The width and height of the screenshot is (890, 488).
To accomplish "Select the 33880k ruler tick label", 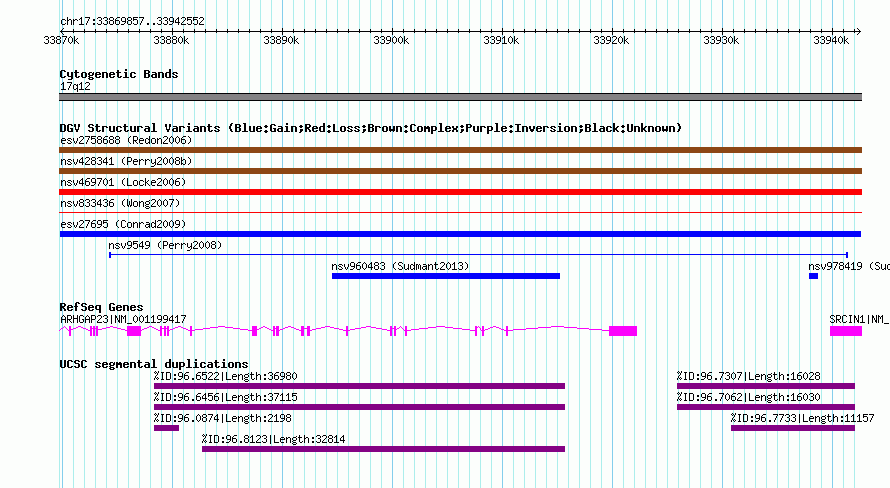I will tap(171, 40).
